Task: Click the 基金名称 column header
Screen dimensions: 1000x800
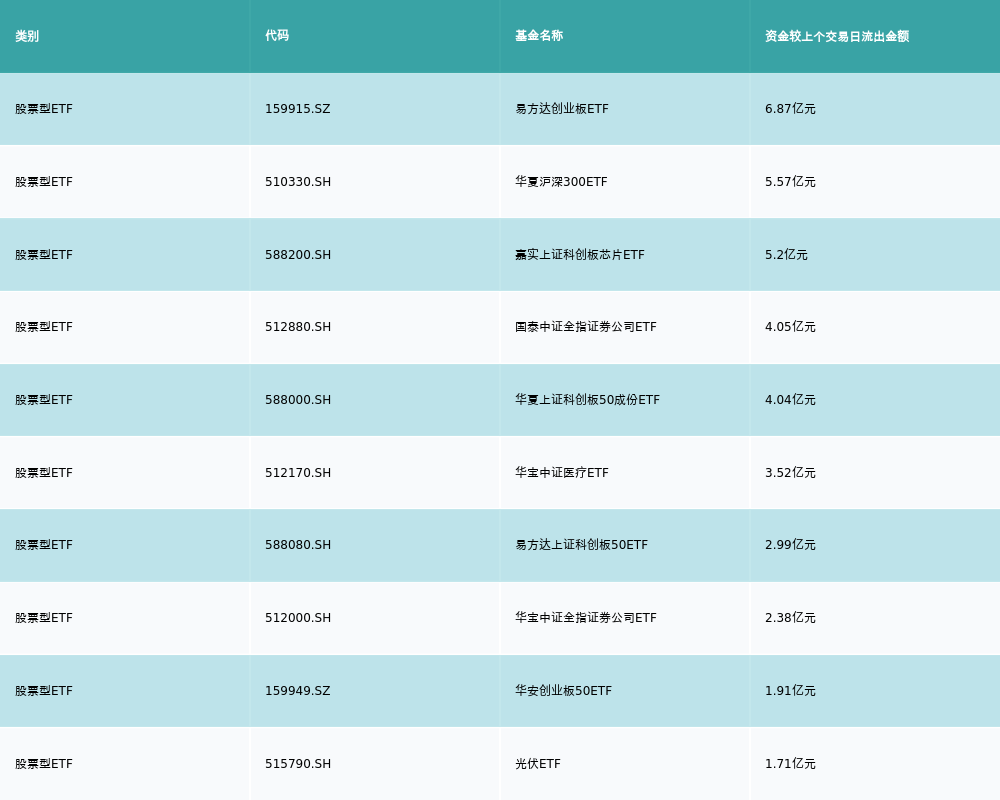Action: coord(539,36)
